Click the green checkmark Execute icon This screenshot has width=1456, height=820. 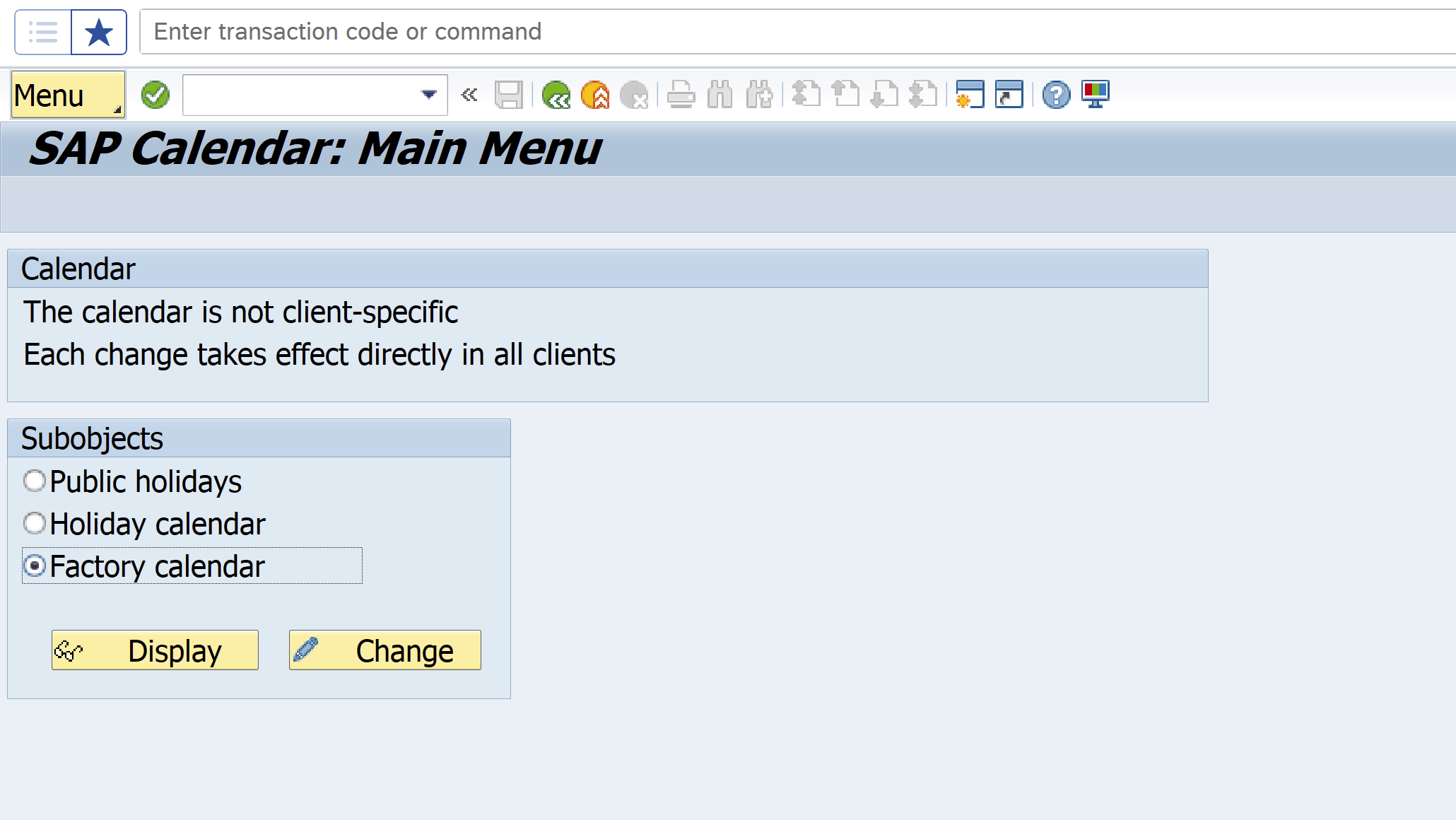(155, 94)
